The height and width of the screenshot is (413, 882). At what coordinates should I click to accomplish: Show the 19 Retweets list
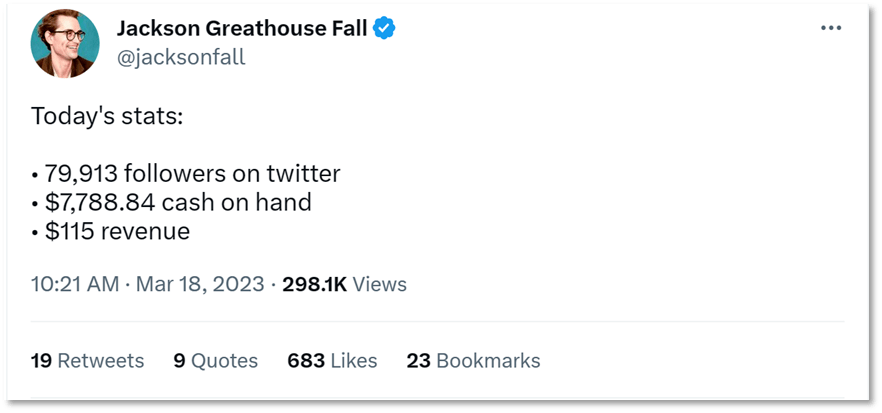[x=87, y=361]
